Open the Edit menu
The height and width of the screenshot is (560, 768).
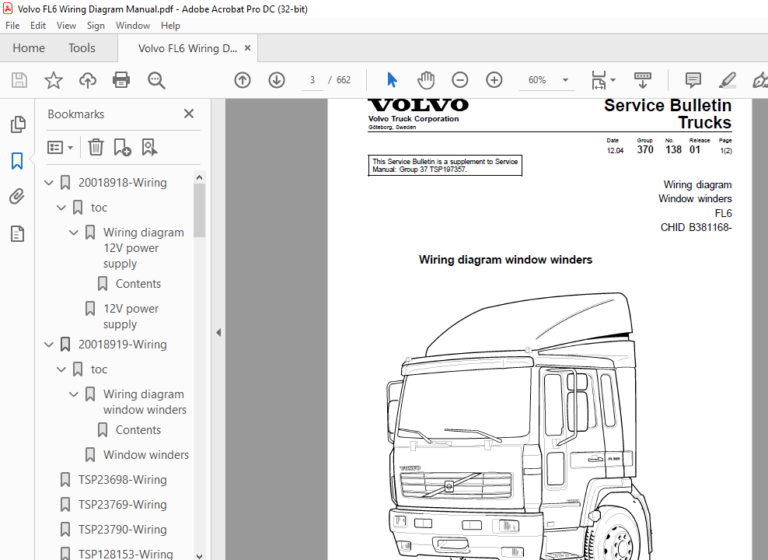coord(38,25)
